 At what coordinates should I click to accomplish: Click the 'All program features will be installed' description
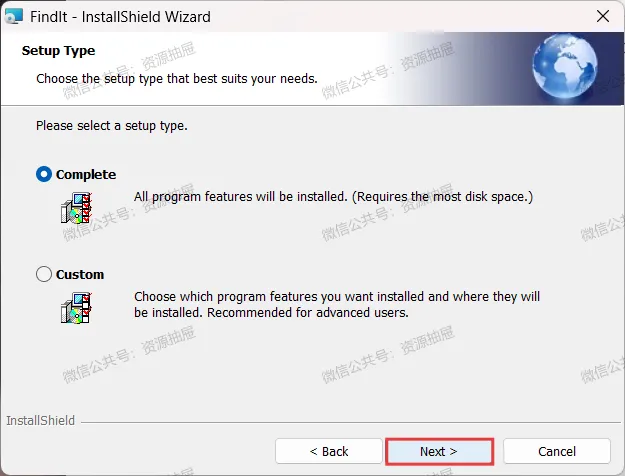pyautogui.click(x=333, y=197)
